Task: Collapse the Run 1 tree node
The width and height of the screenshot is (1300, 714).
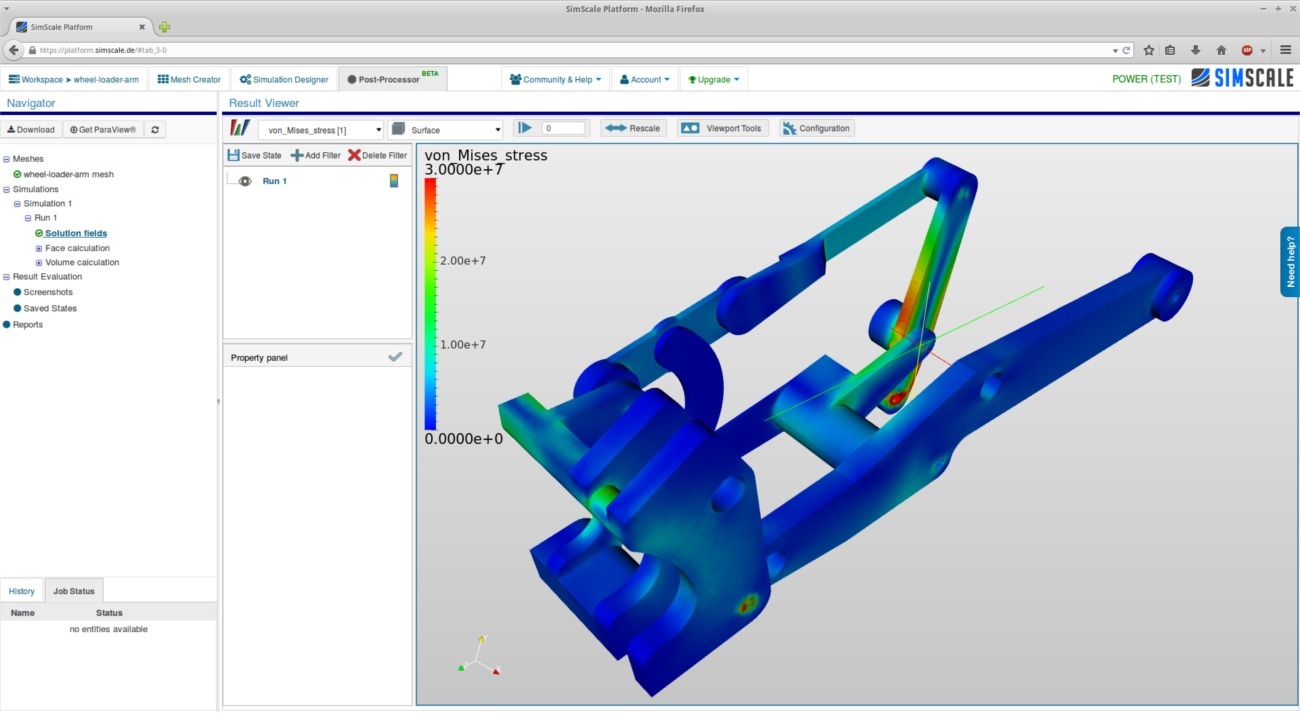Action: 28,218
